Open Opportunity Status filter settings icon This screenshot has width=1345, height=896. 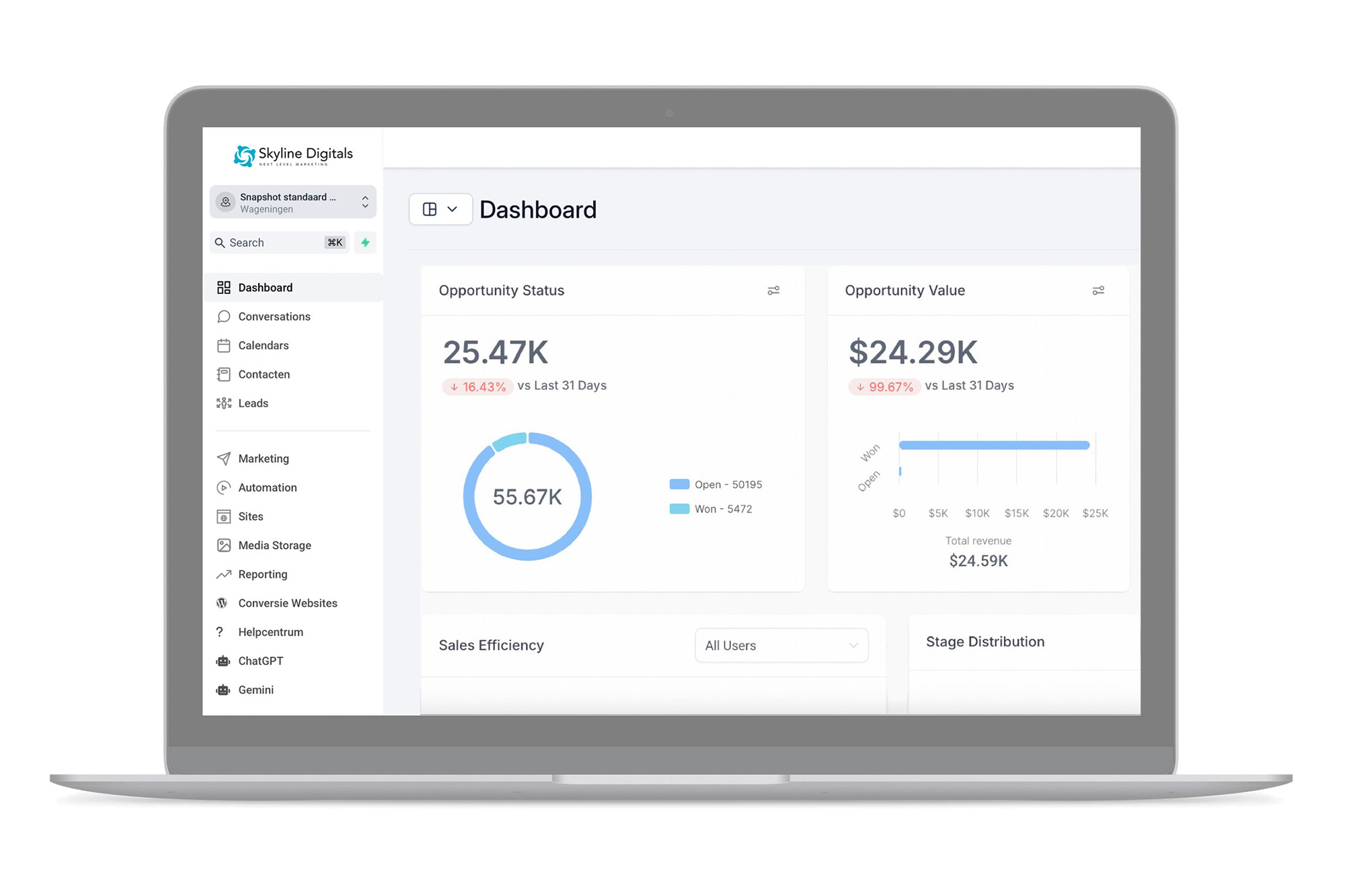[x=773, y=290]
